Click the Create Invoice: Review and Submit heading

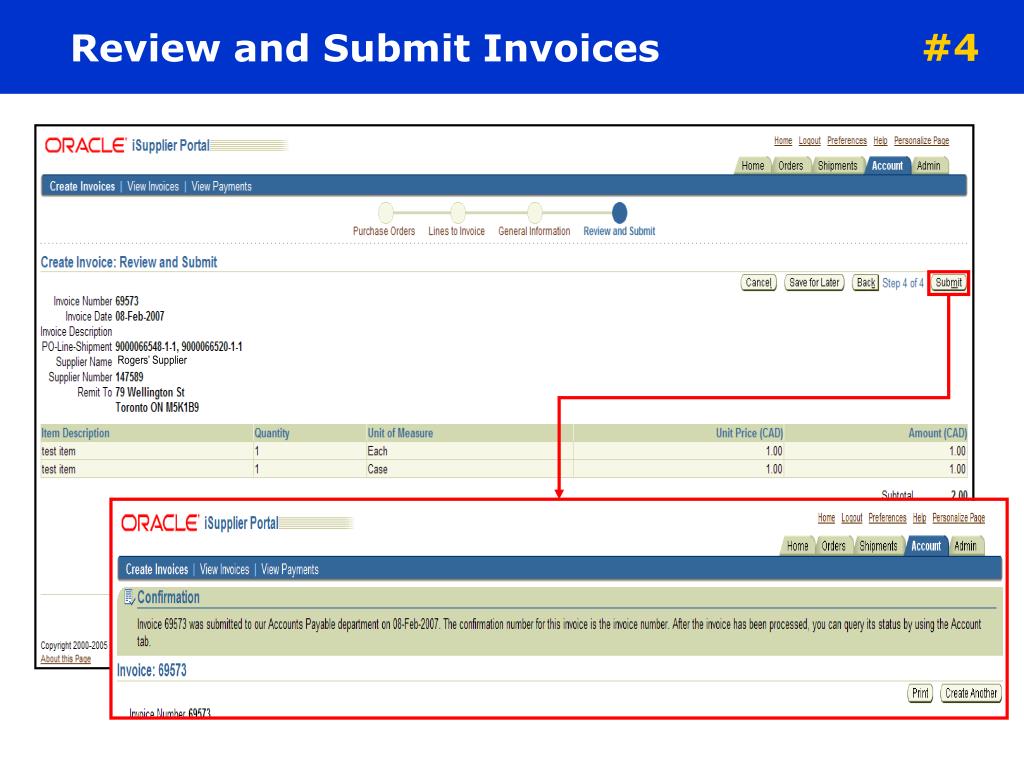point(129,263)
